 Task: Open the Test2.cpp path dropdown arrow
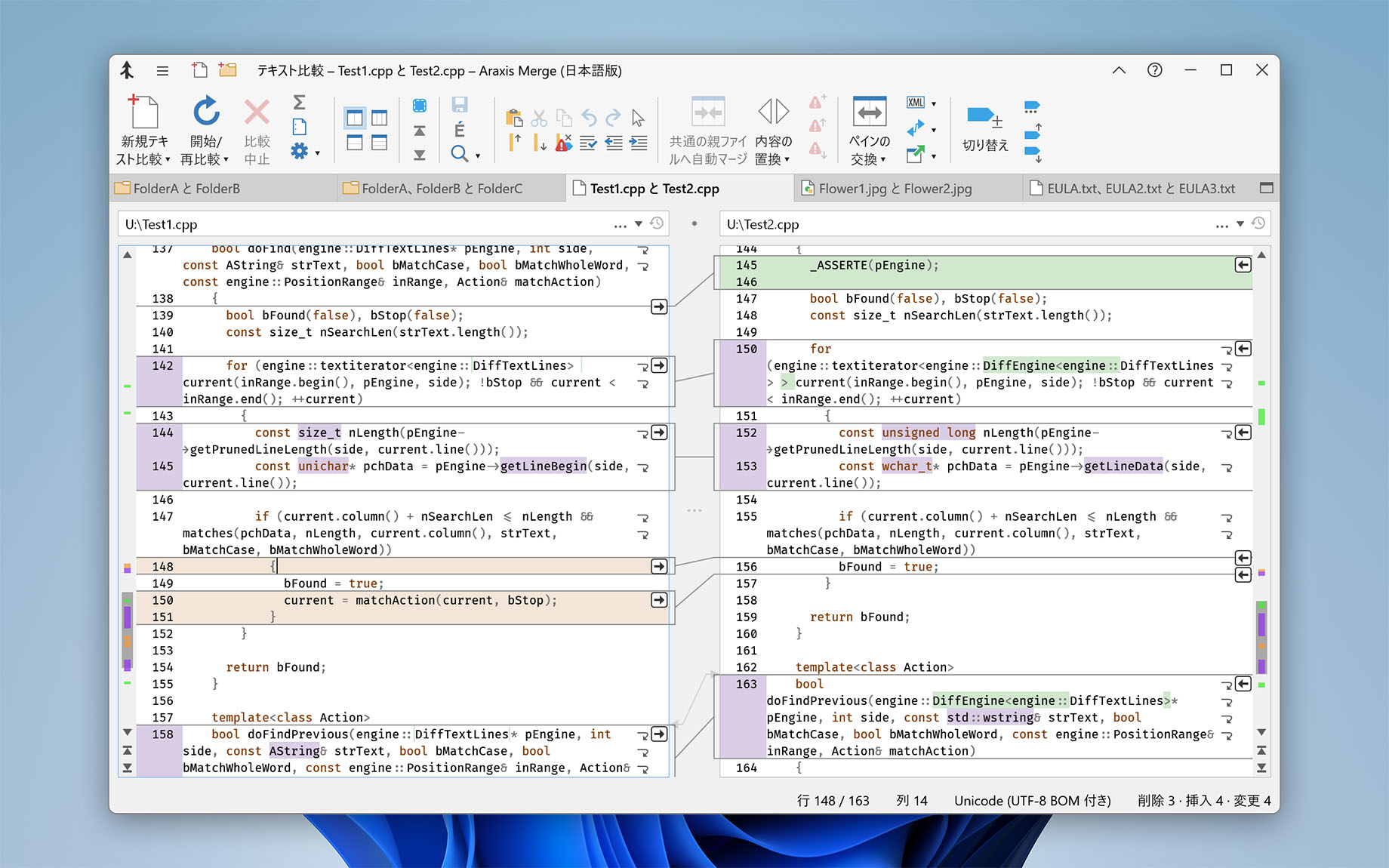(x=1239, y=224)
